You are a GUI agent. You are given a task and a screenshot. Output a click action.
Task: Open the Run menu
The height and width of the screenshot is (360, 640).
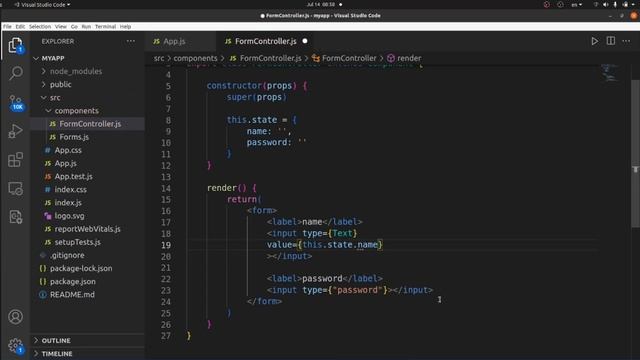(x=86, y=27)
